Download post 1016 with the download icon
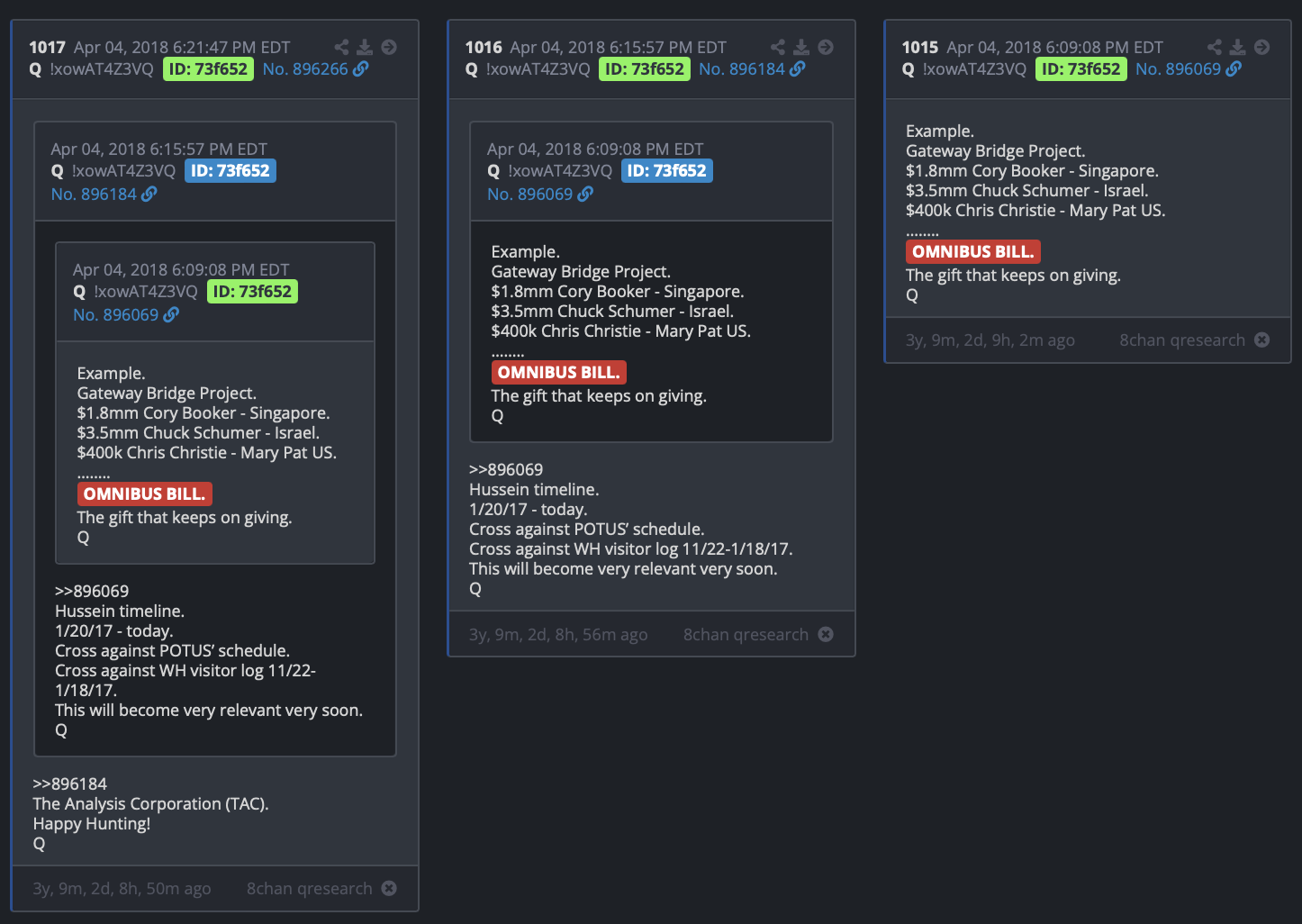 [801, 47]
